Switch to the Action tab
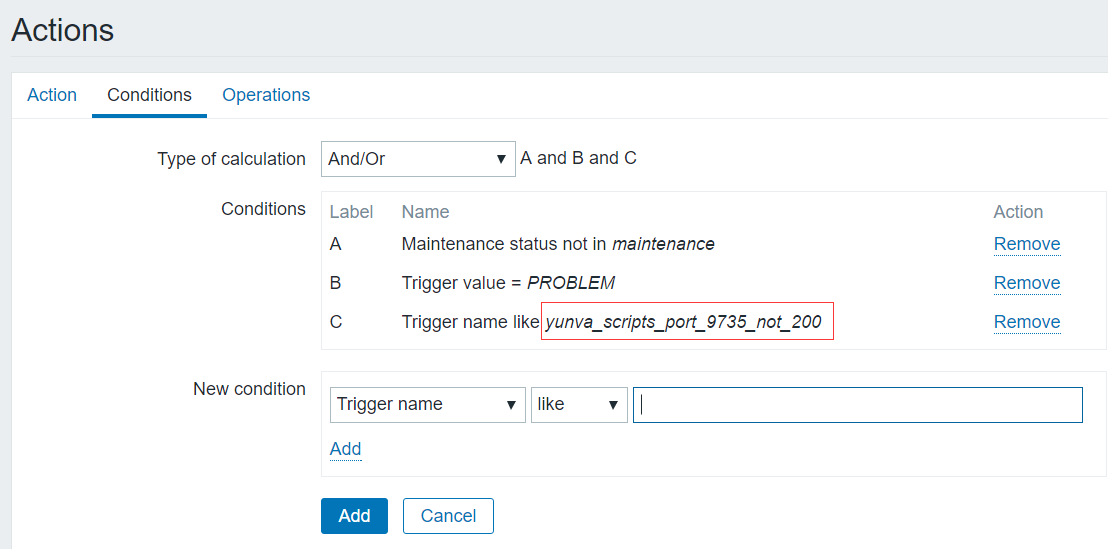Screen dimensions: 1108x549 point(52,95)
